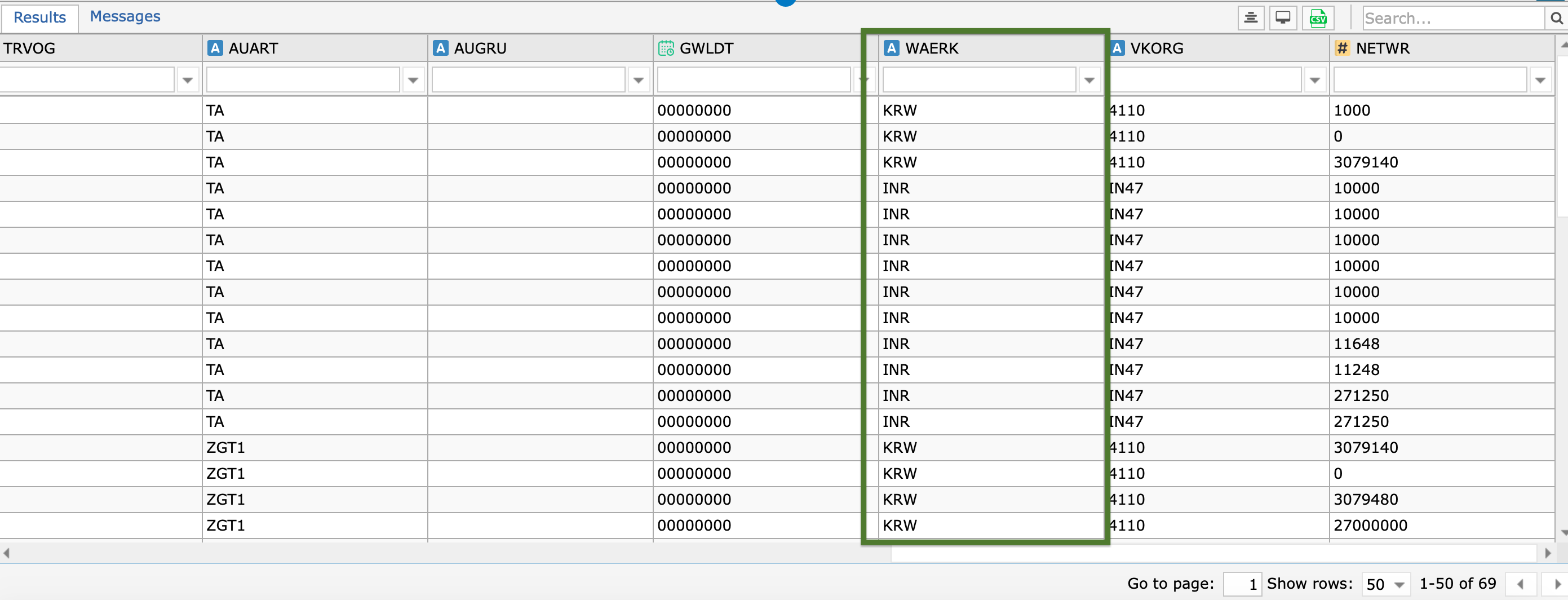Sort by the NETWR column header
The height and width of the screenshot is (600, 1568).
(x=1442, y=48)
